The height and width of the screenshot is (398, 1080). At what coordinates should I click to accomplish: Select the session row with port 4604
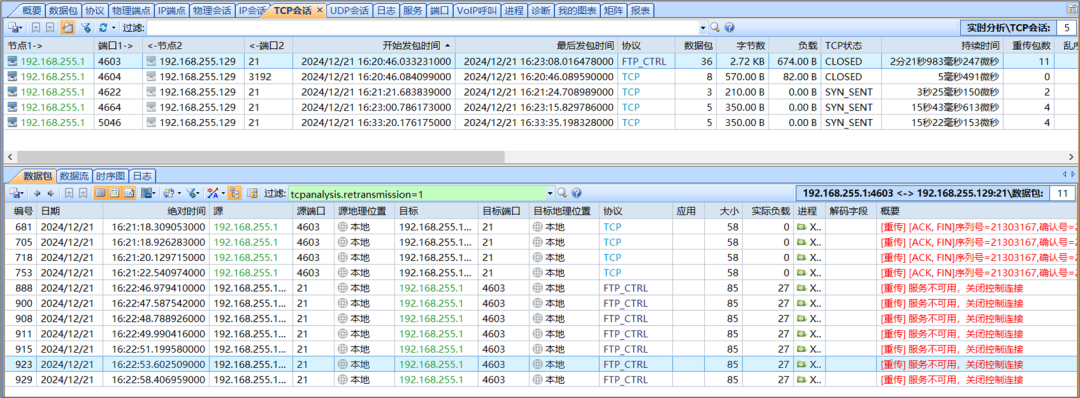click(540, 76)
